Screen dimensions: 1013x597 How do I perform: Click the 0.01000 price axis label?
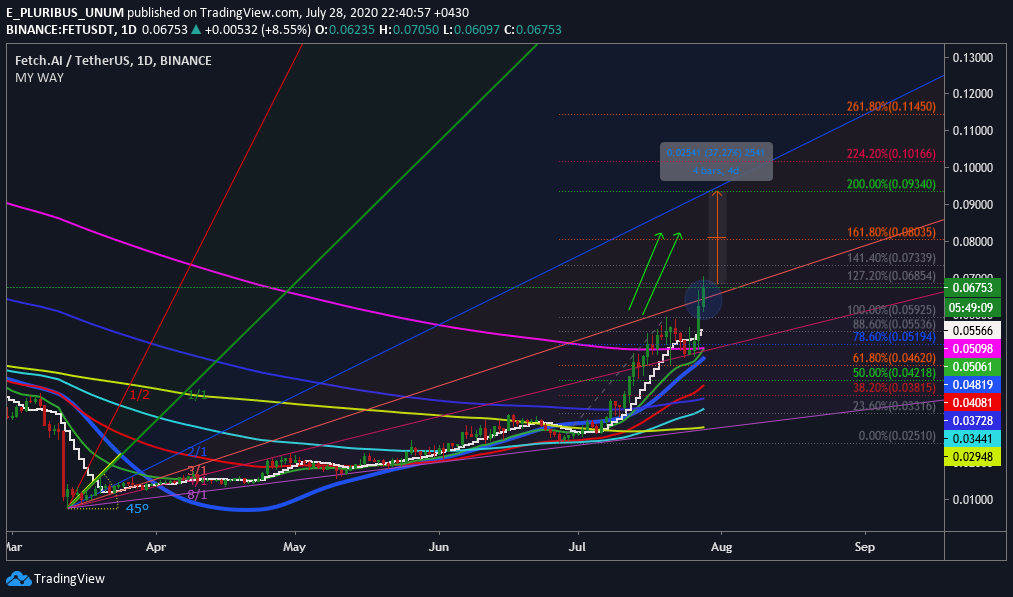tap(972, 499)
